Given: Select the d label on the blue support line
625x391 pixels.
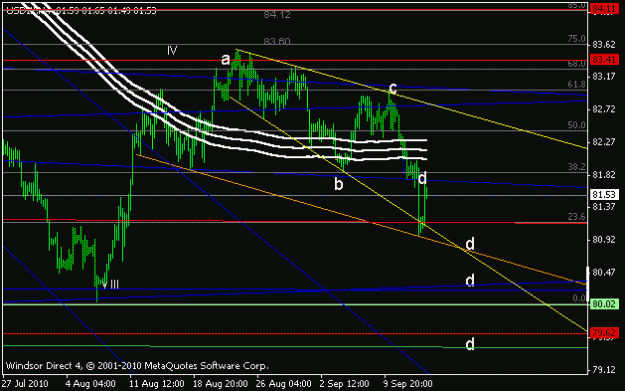Looking at the screenshot, I should (470, 281).
